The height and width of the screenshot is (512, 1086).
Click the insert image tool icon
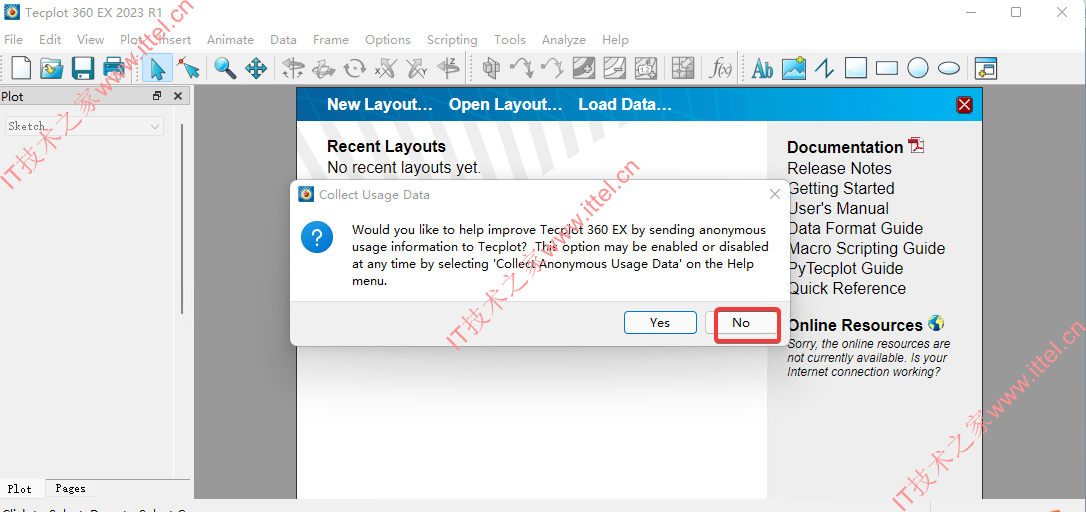click(794, 68)
